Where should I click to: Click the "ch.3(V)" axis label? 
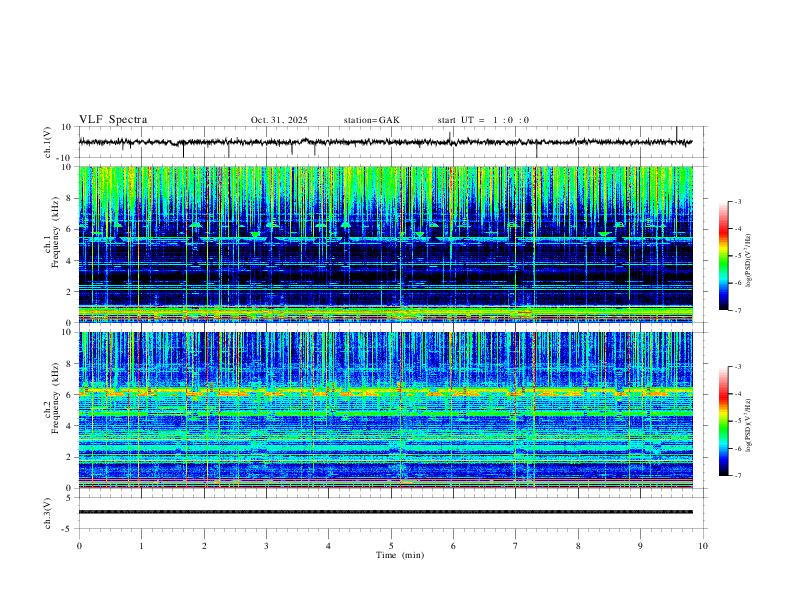click(x=48, y=513)
